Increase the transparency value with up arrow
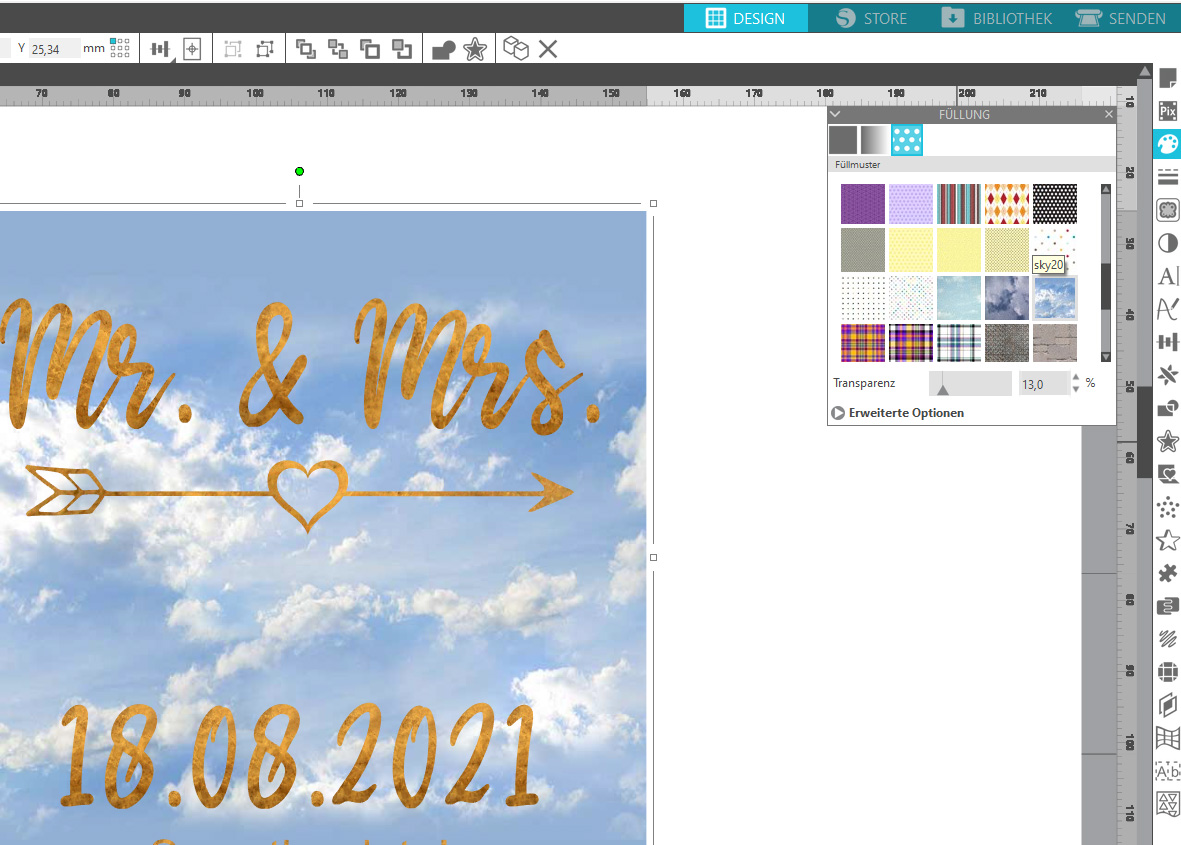Image resolution: width=1181 pixels, height=845 pixels. (1076, 378)
